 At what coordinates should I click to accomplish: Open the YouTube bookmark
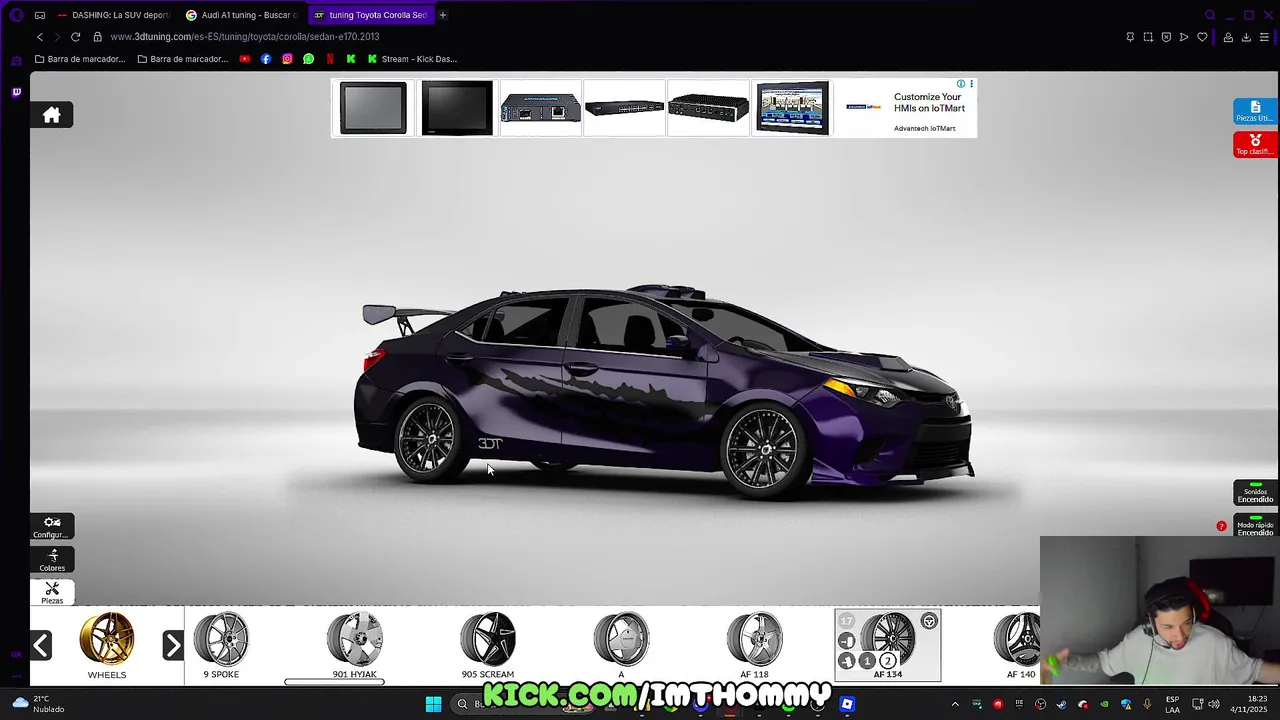(245, 59)
